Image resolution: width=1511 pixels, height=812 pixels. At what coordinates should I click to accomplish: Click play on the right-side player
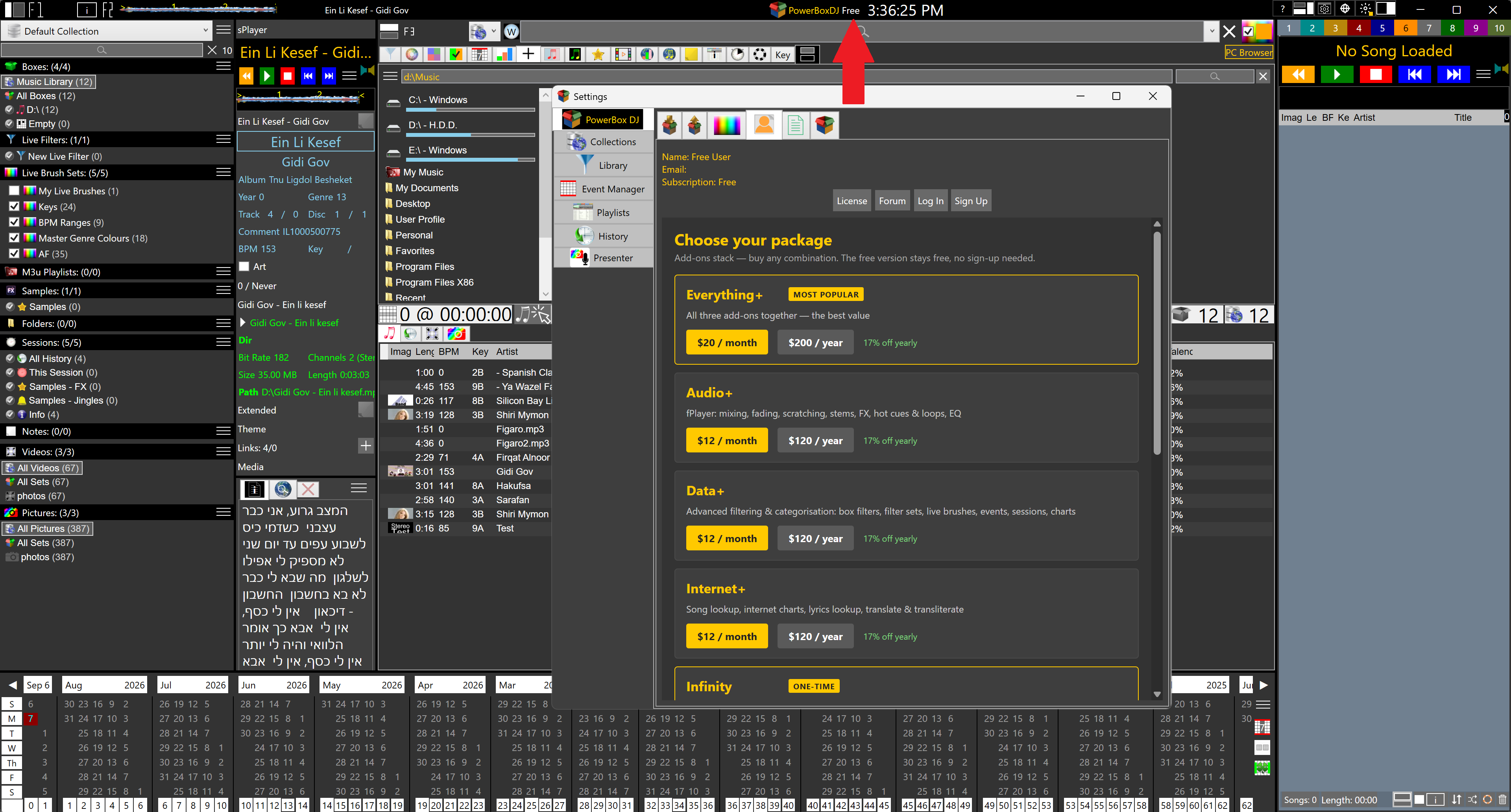point(1337,74)
